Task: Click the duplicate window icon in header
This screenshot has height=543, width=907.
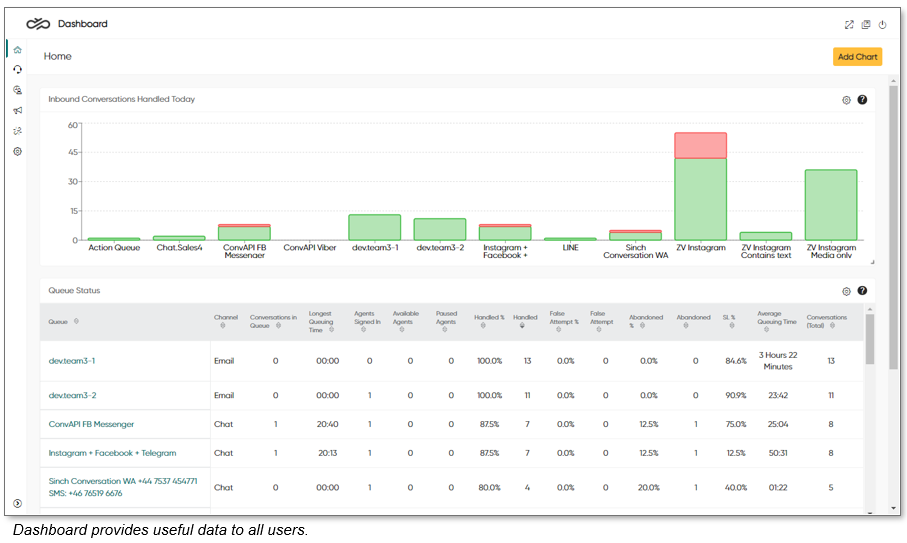Action: point(866,24)
